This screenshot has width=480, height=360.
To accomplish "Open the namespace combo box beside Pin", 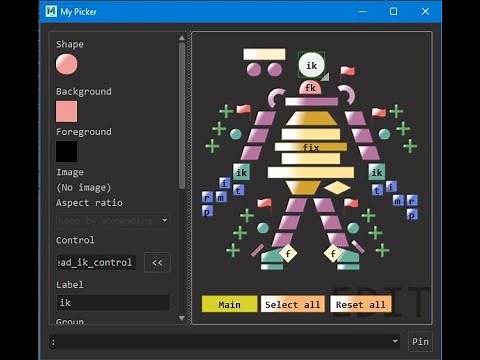I will click(224, 341).
